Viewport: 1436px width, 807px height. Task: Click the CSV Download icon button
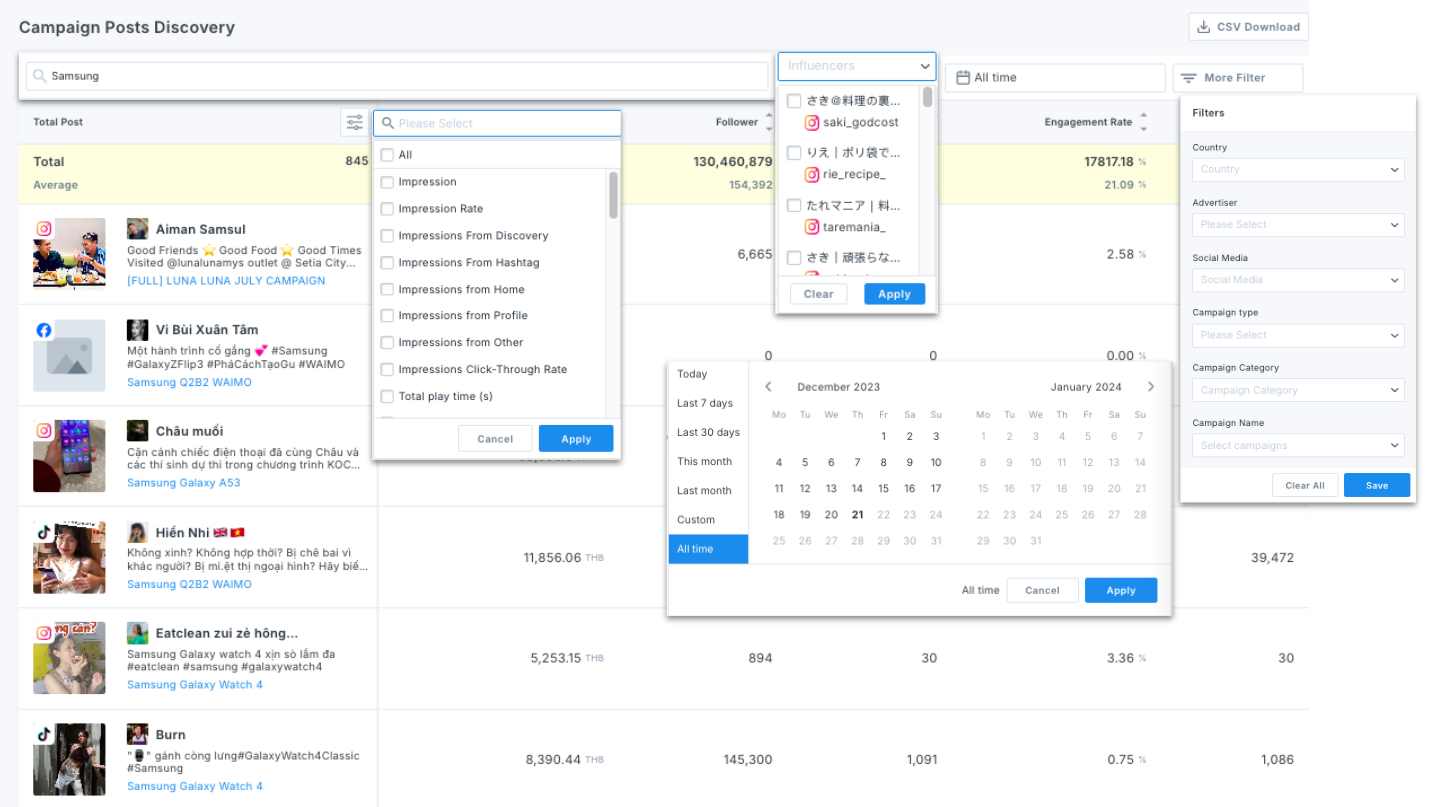click(1247, 27)
